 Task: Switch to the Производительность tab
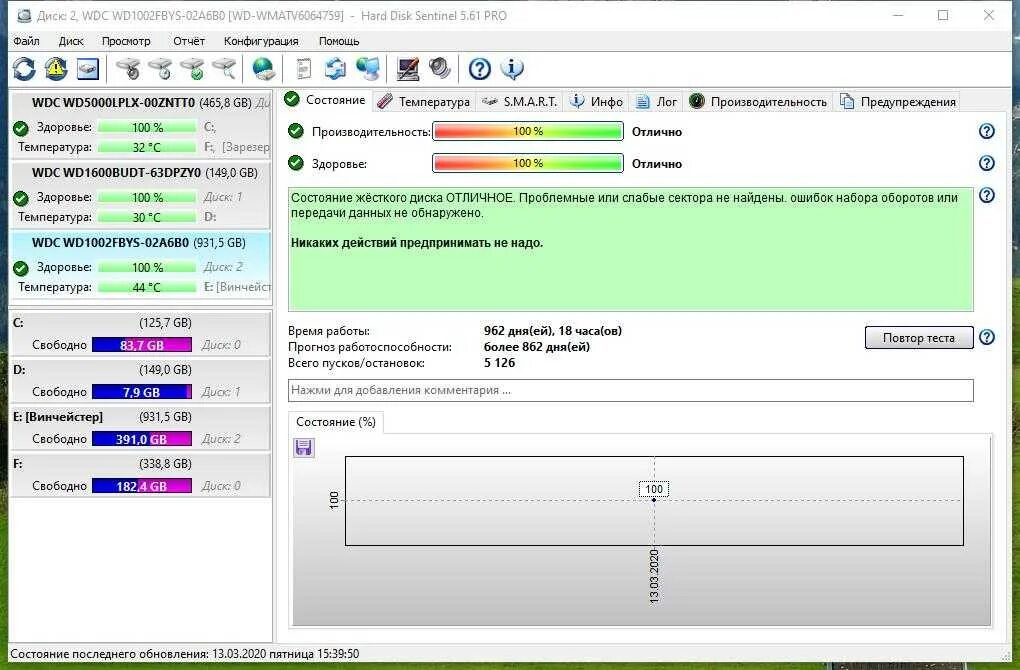(758, 101)
